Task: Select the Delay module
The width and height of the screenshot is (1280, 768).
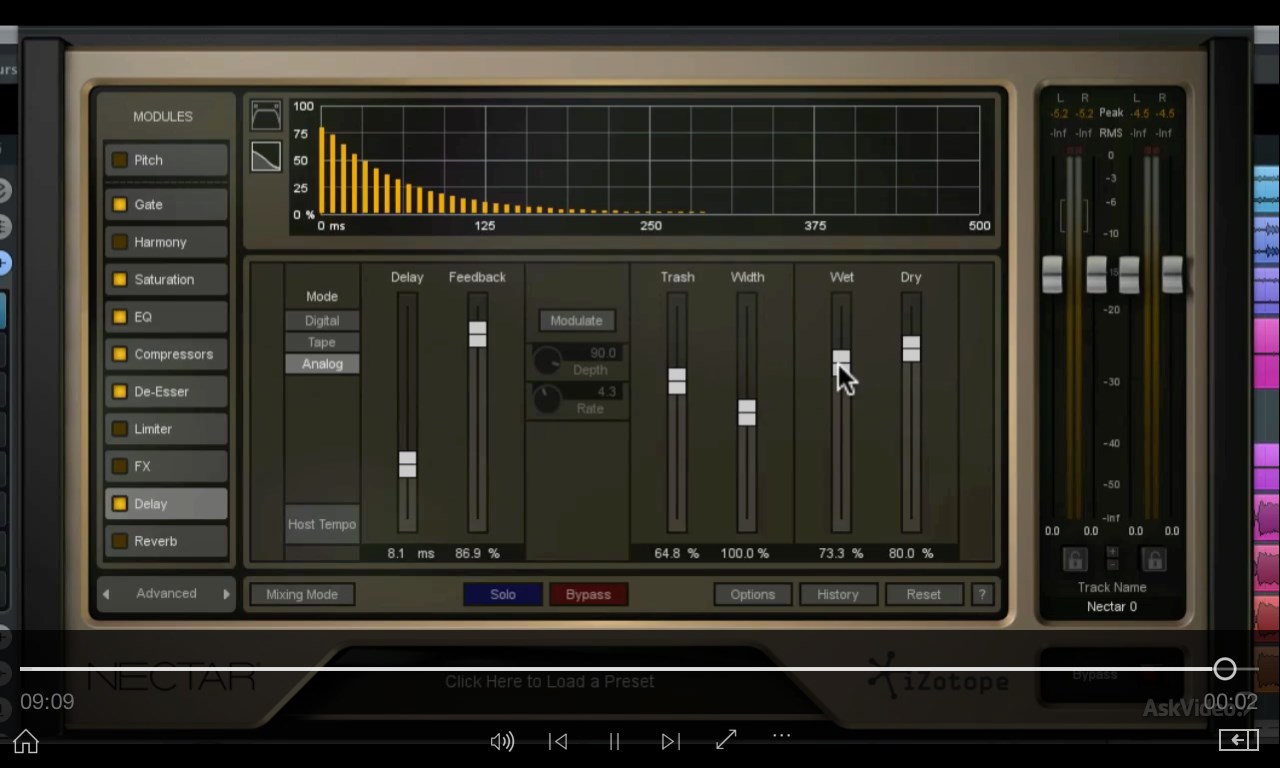Action: coord(166,504)
